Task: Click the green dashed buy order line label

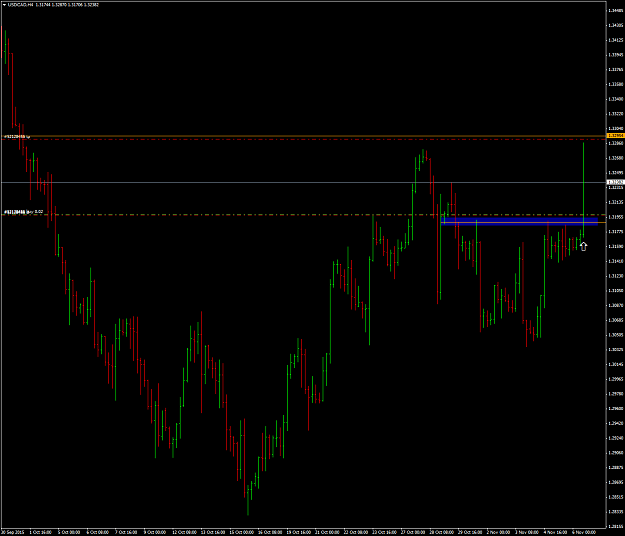Action: (23, 212)
